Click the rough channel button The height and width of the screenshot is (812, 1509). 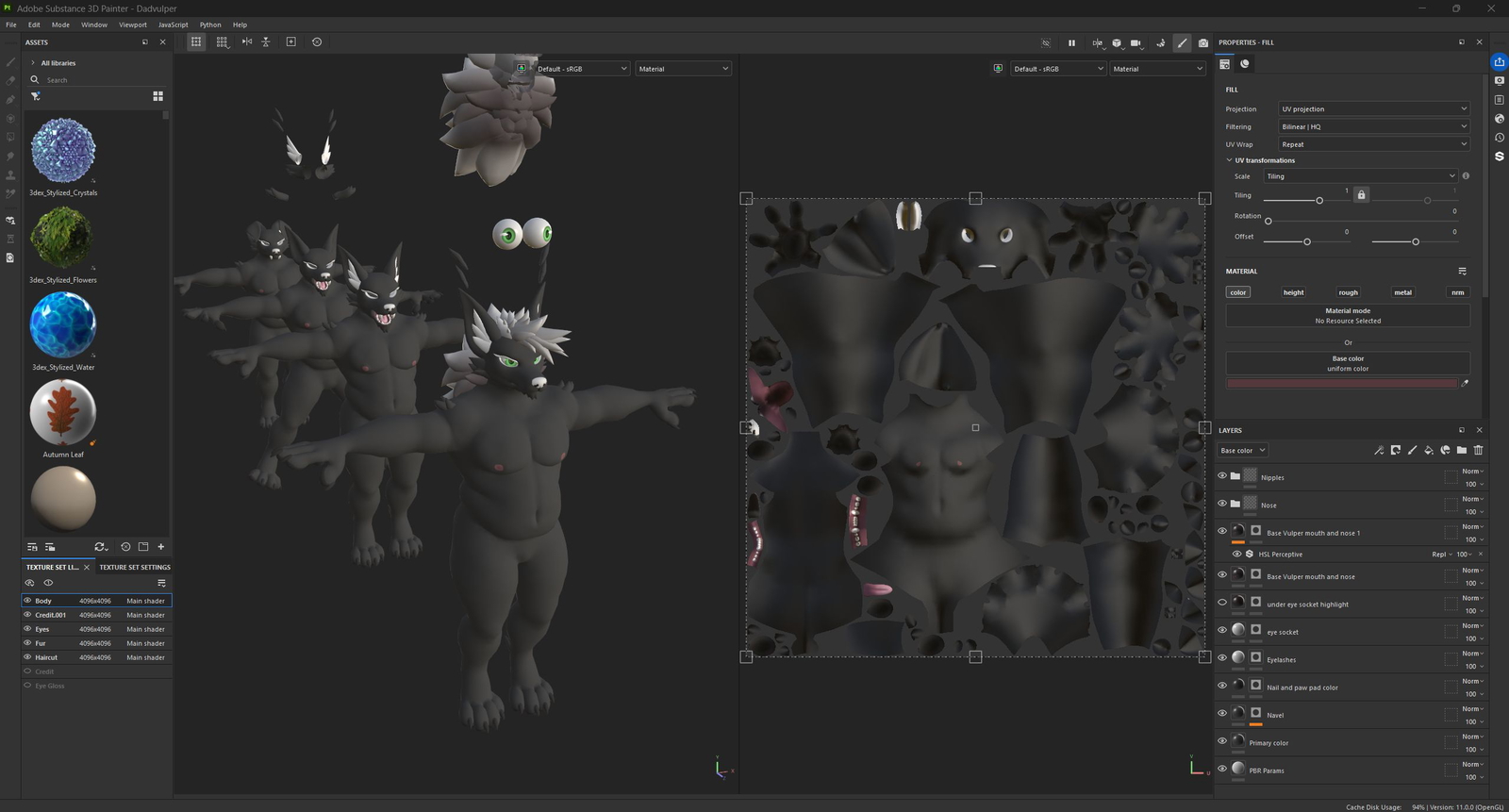coord(1348,292)
